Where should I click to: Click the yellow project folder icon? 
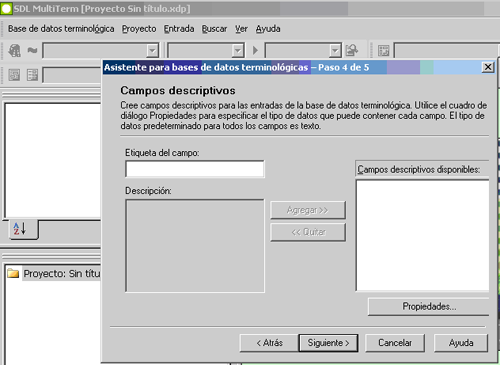click(x=13, y=273)
